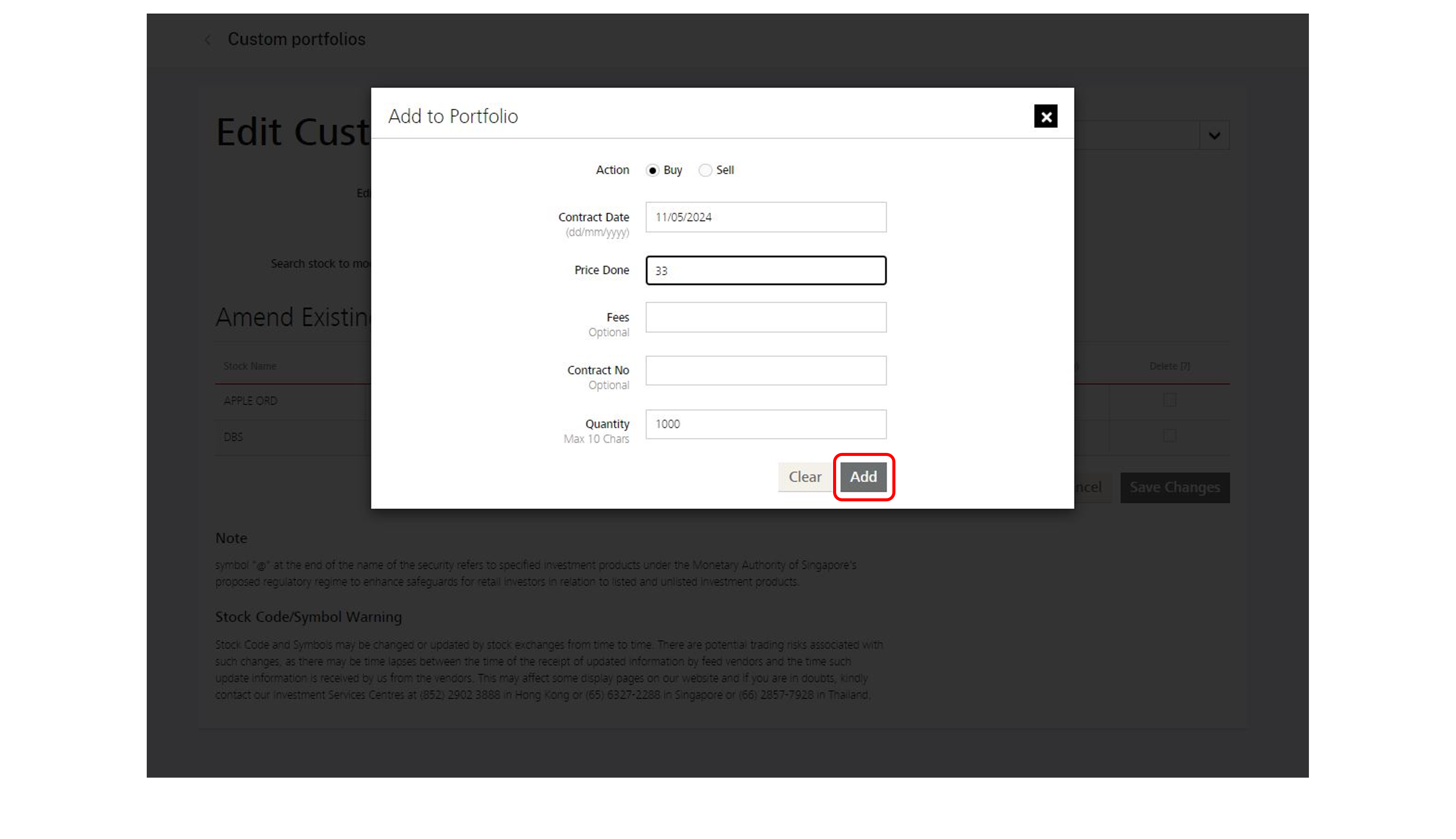Image resolution: width=1456 pixels, height=839 pixels.
Task: Click the Contract No input field
Action: [765, 371]
